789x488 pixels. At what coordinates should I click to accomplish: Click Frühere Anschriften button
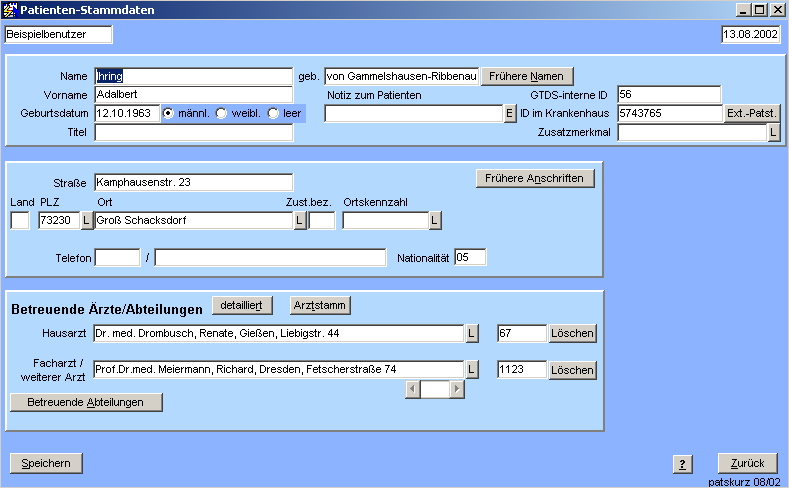pos(535,178)
